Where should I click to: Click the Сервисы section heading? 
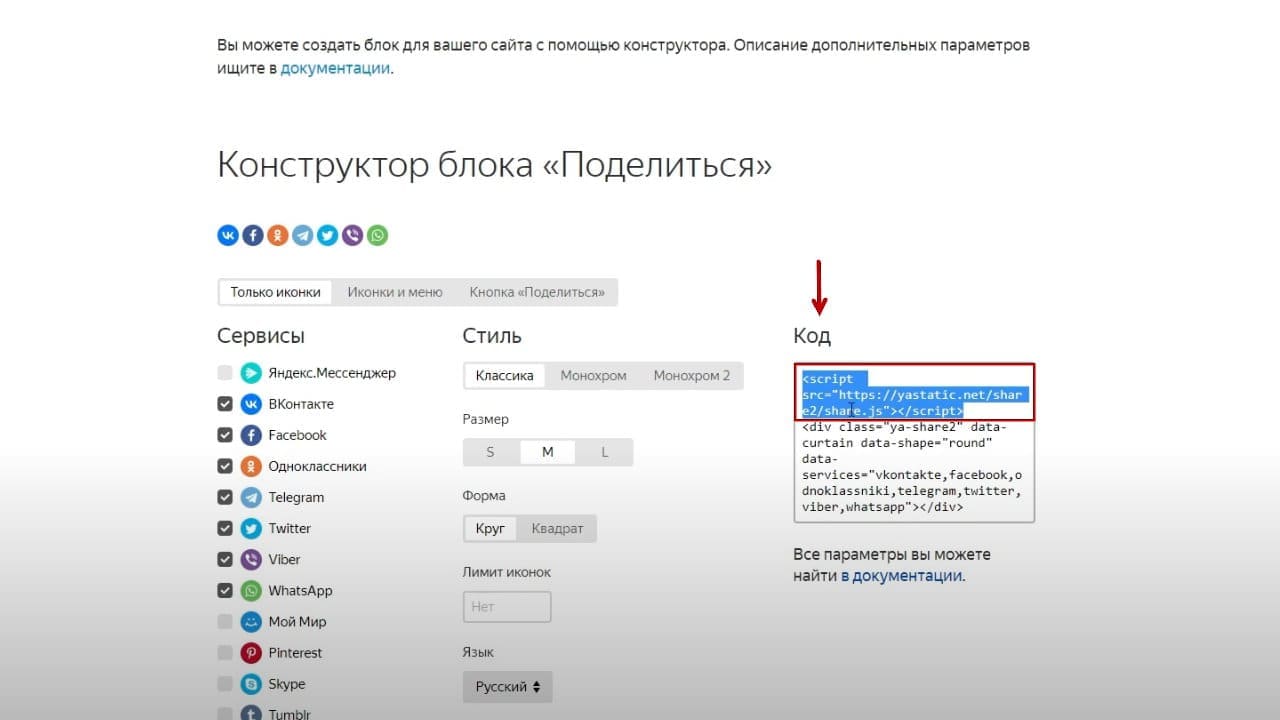[261, 336]
